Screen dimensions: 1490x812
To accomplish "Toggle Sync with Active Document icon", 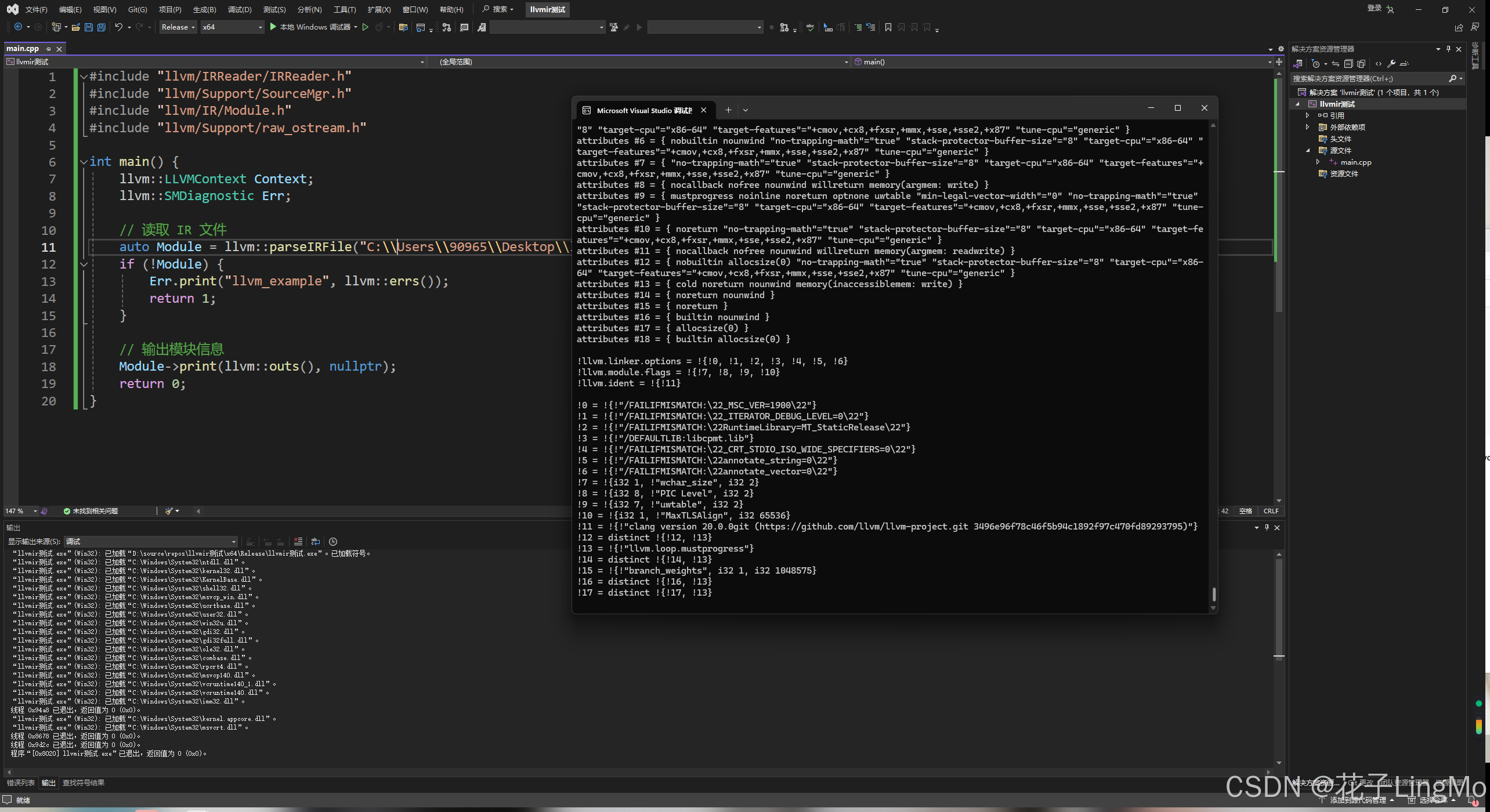I will 1336,64.
